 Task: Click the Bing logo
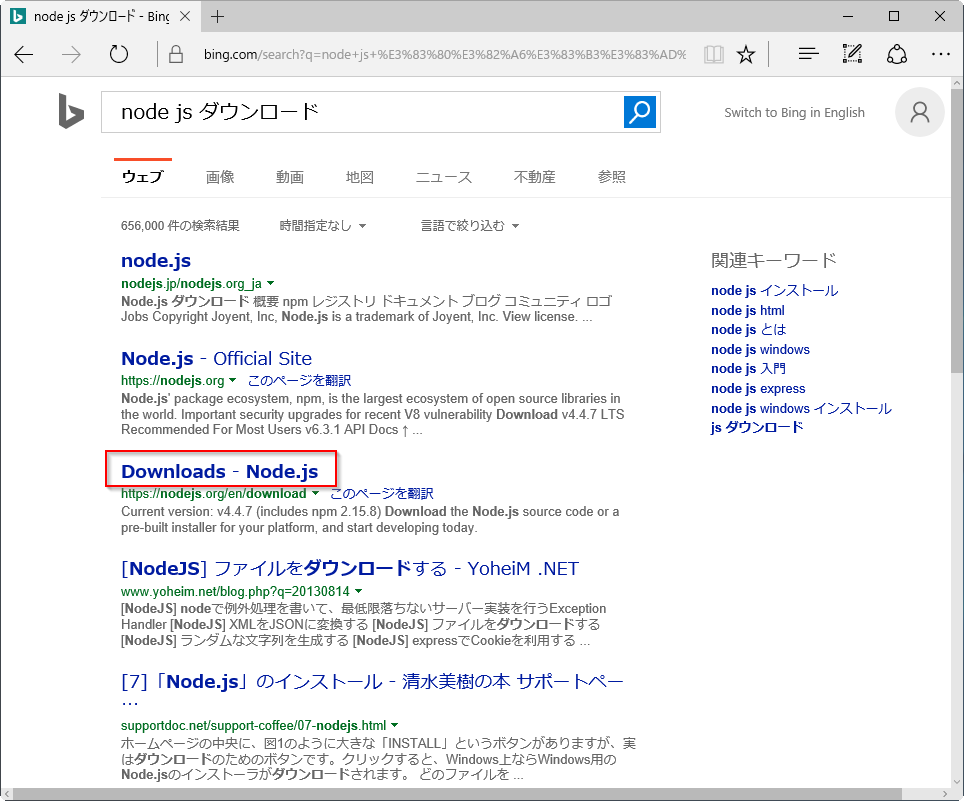(71, 111)
